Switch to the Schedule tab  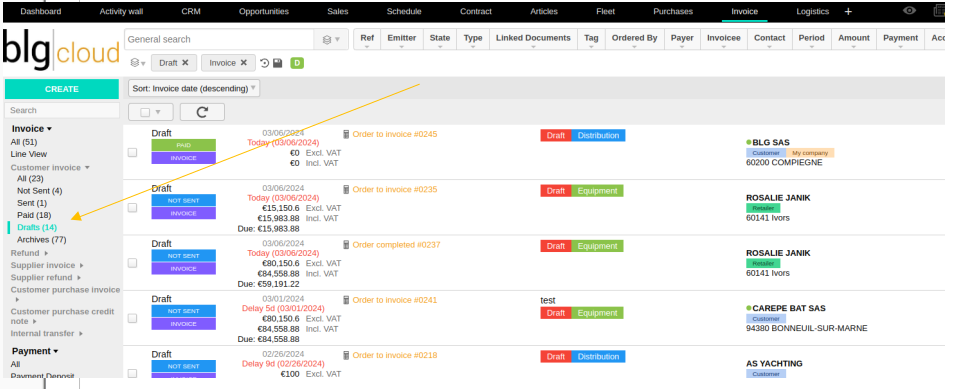(404, 12)
